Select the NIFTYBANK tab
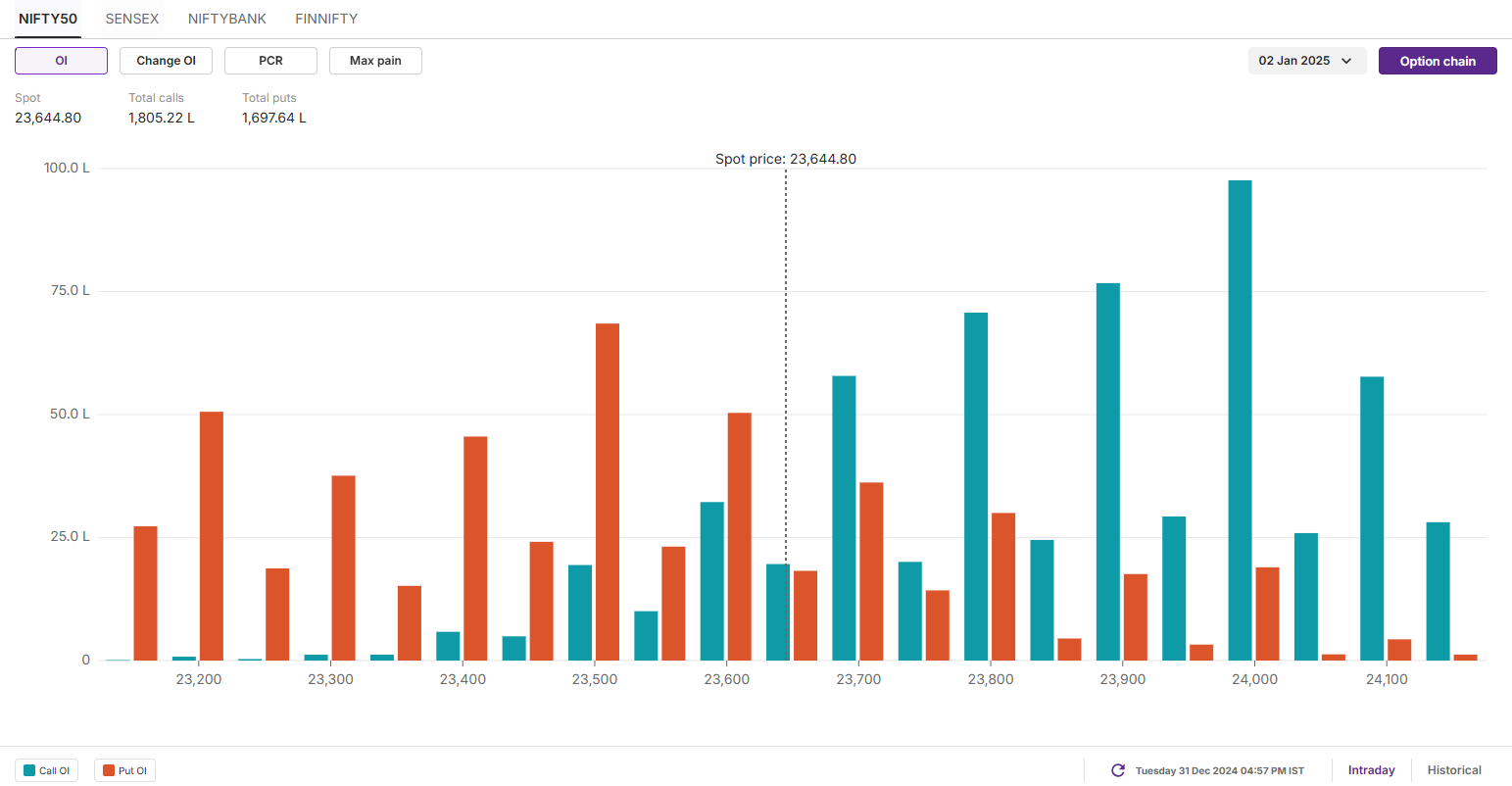The width and height of the screenshot is (1512, 786). click(x=227, y=19)
